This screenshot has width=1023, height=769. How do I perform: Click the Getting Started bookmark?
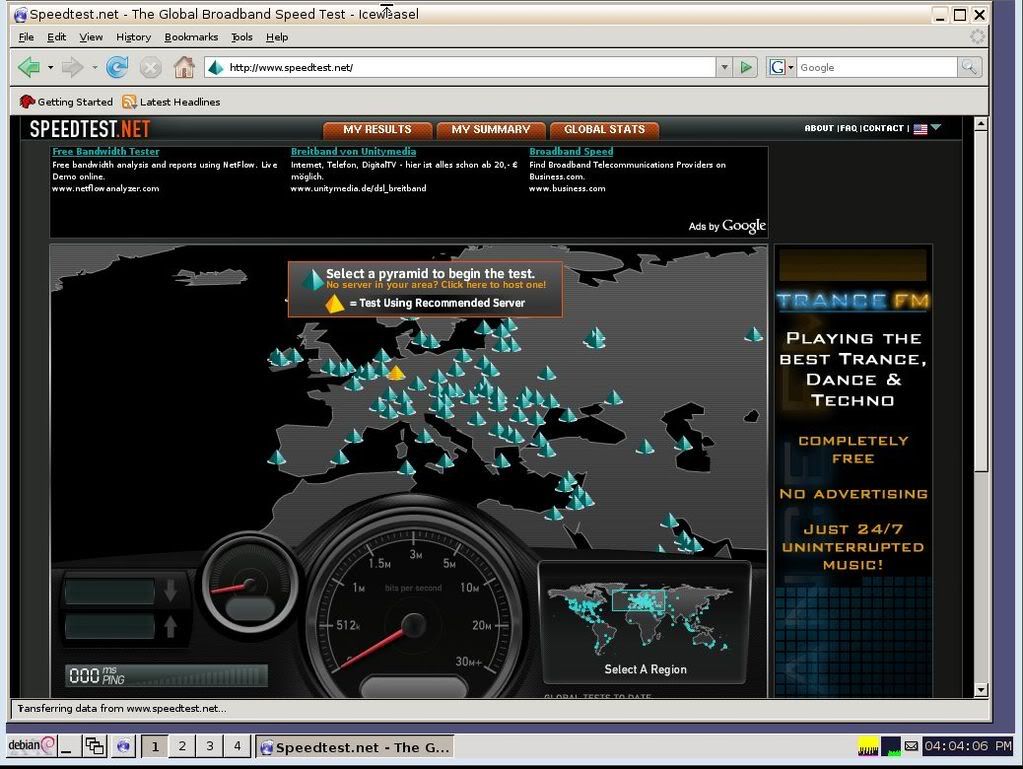[66, 102]
